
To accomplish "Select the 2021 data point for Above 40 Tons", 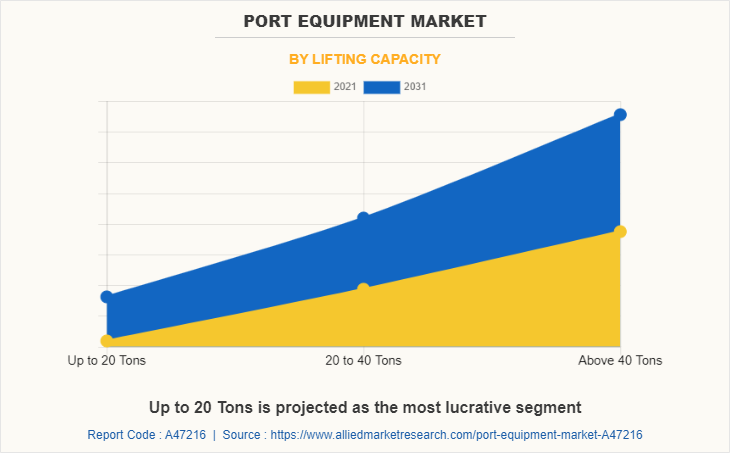I will [620, 231].
